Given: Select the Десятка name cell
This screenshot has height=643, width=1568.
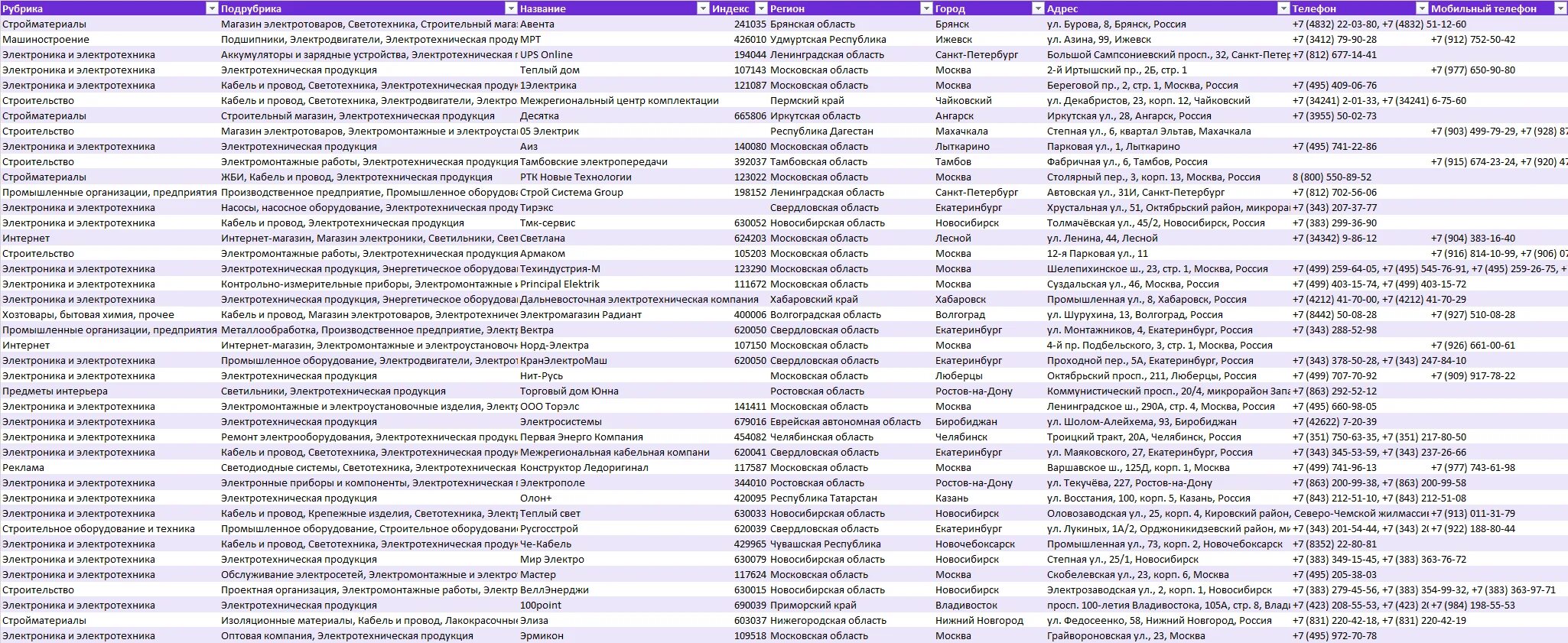Looking at the screenshot, I should tap(613, 115).
